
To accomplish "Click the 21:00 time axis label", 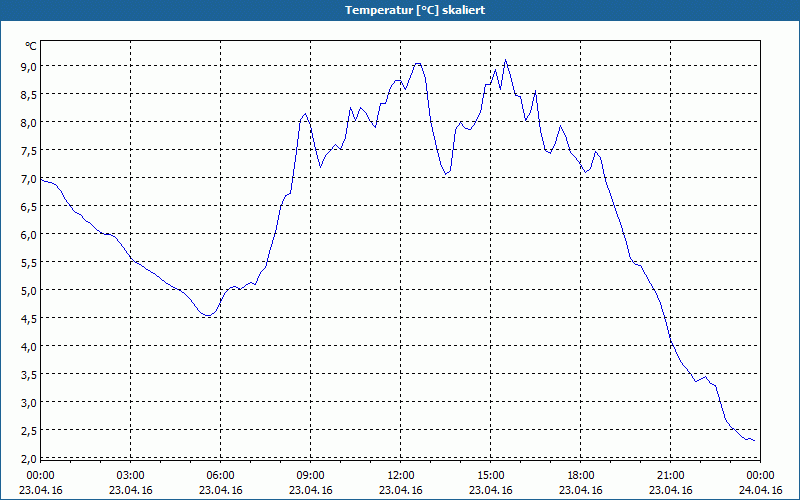I will point(670,476).
